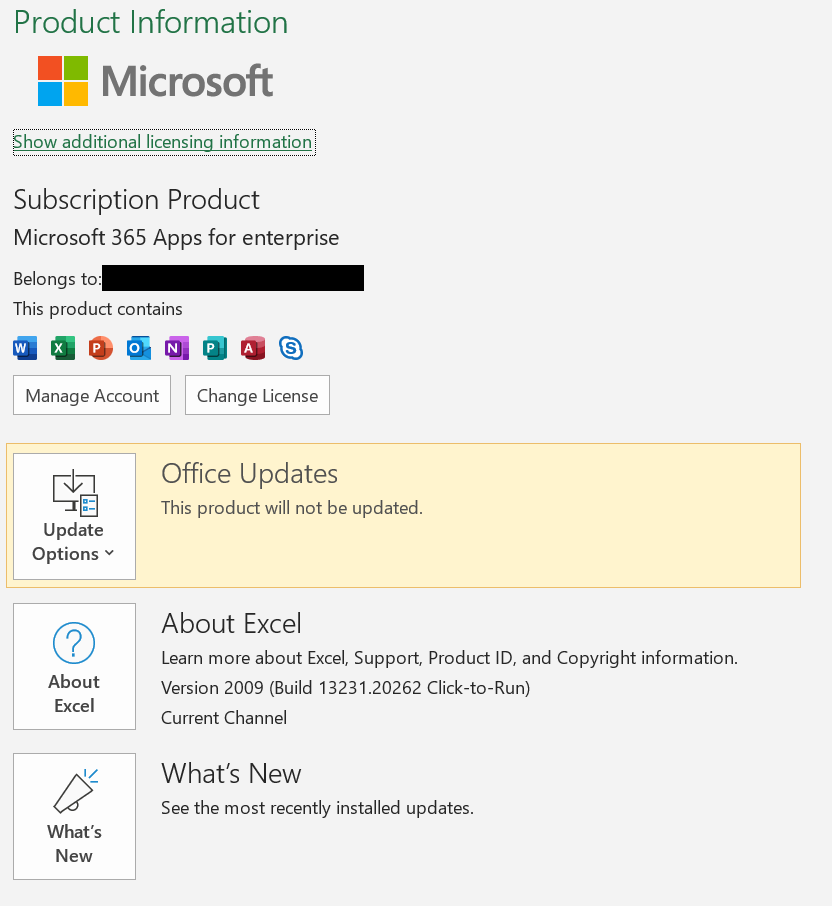Image resolution: width=832 pixels, height=906 pixels.
Task: Open the About Excel question-mark button
Action: (74, 666)
